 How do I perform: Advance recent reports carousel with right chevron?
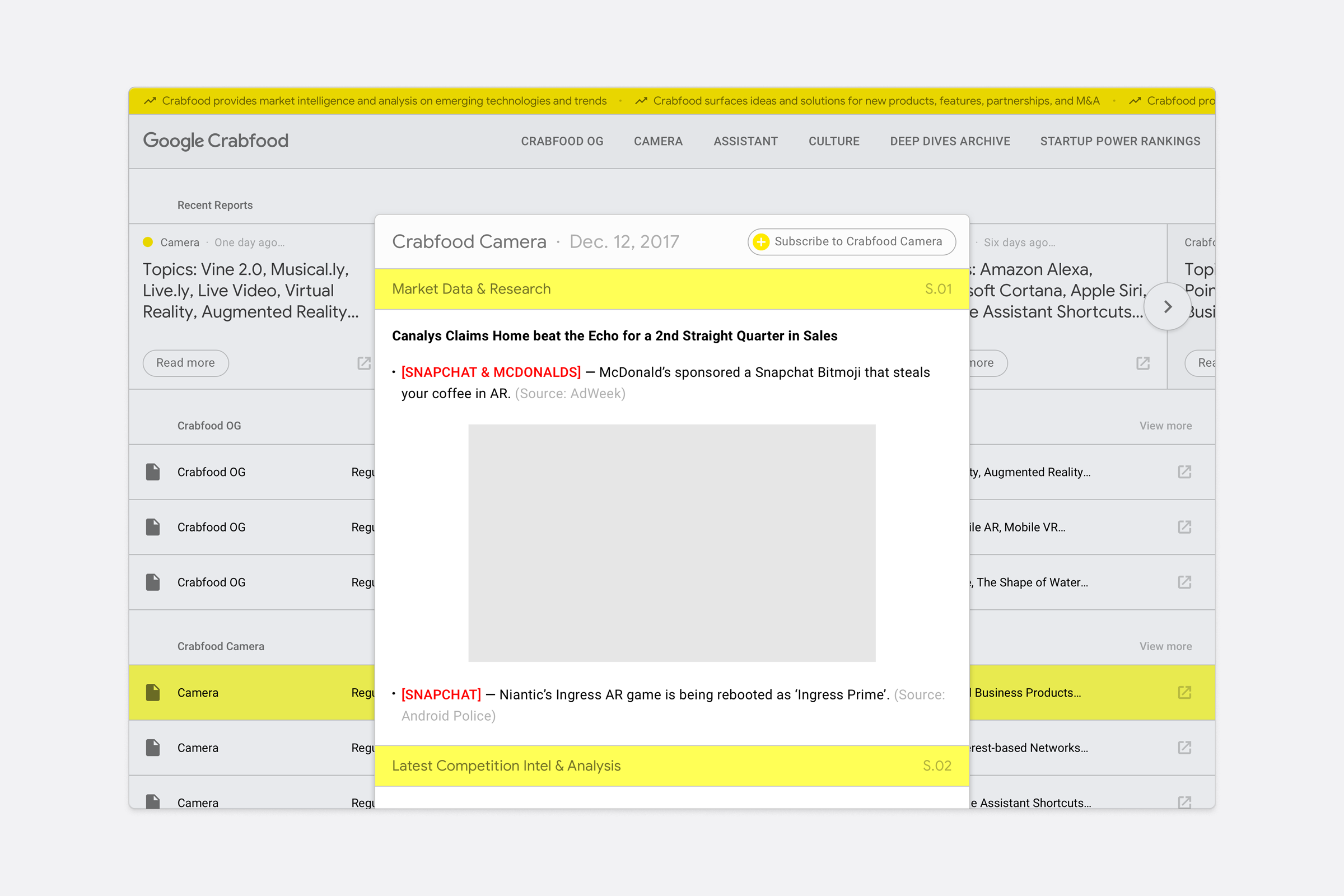[1168, 307]
